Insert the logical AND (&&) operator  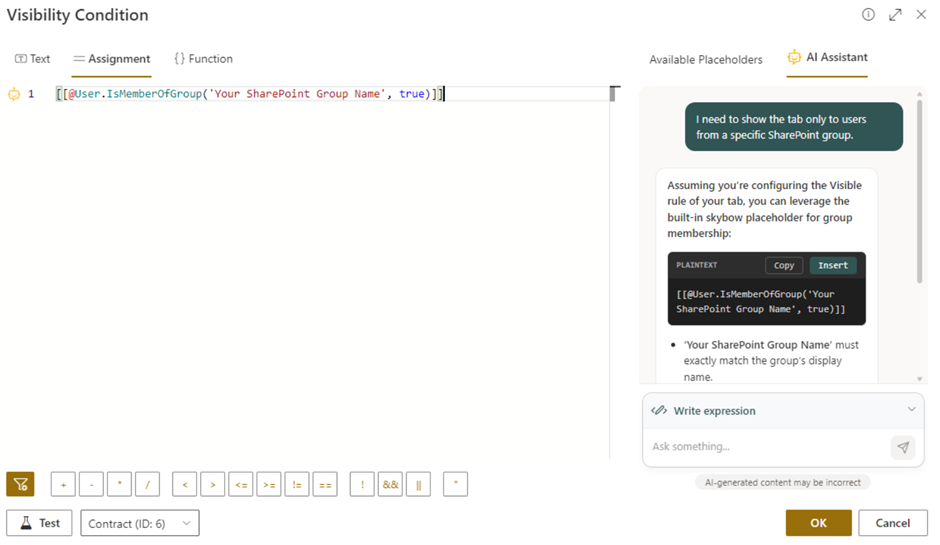390,484
